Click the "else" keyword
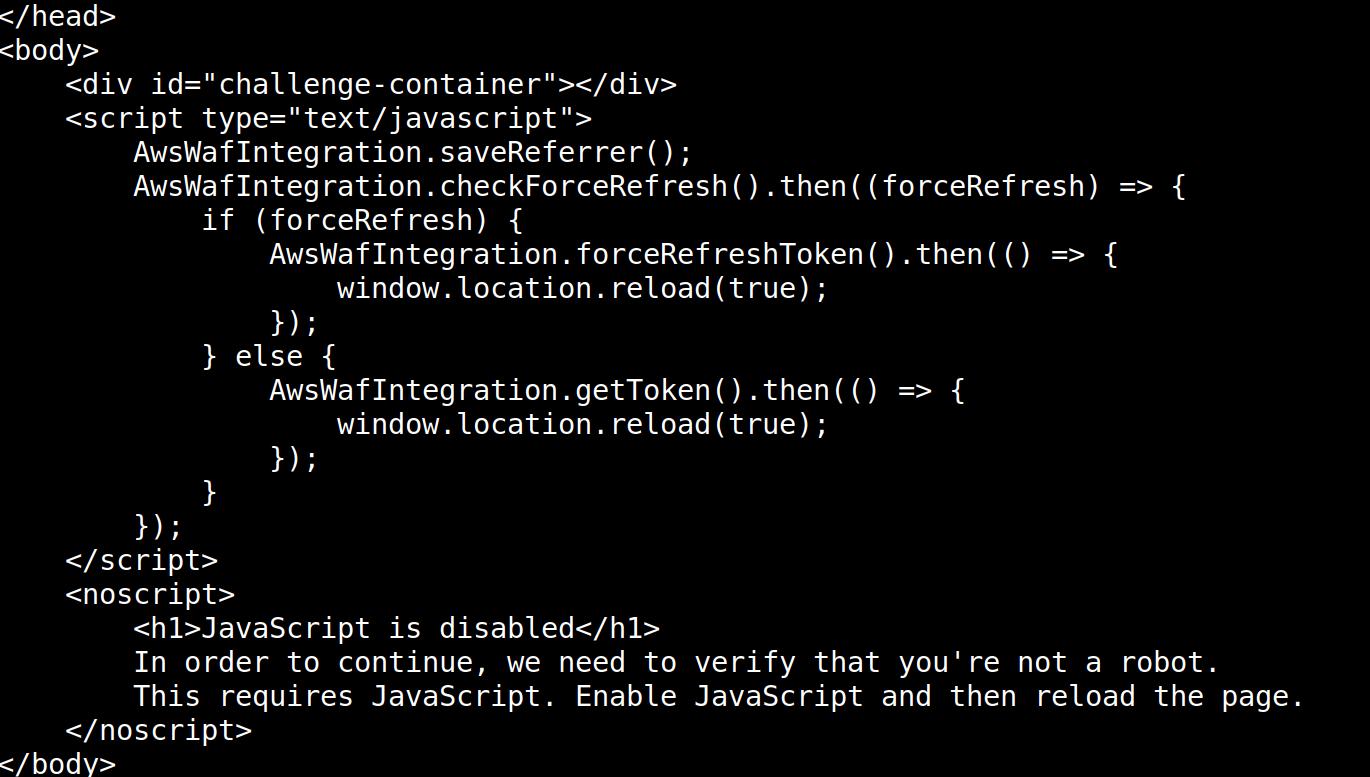 (268, 356)
